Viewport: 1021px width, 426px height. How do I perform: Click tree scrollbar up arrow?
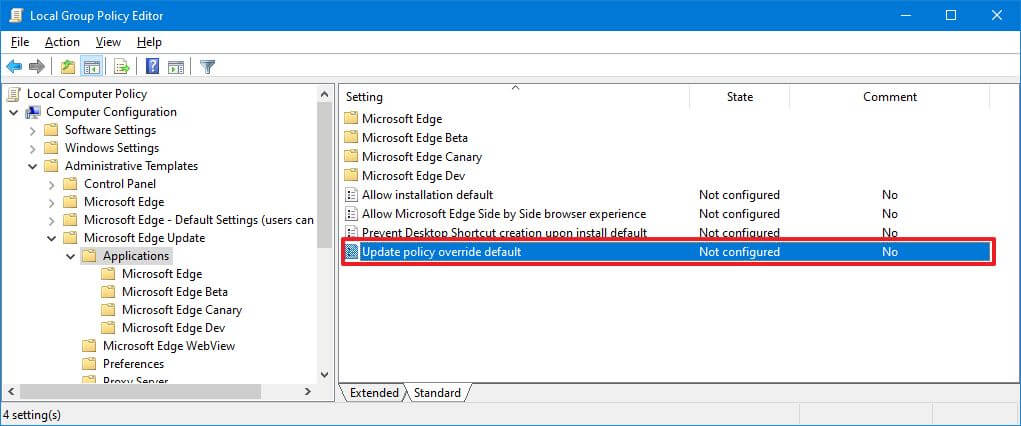pyautogui.click(x=325, y=94)
